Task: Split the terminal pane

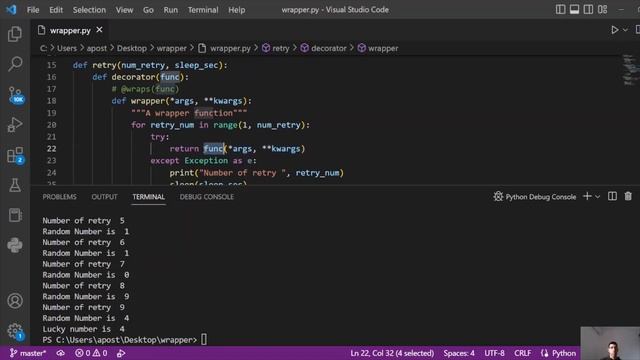Action: click(612, 196)
